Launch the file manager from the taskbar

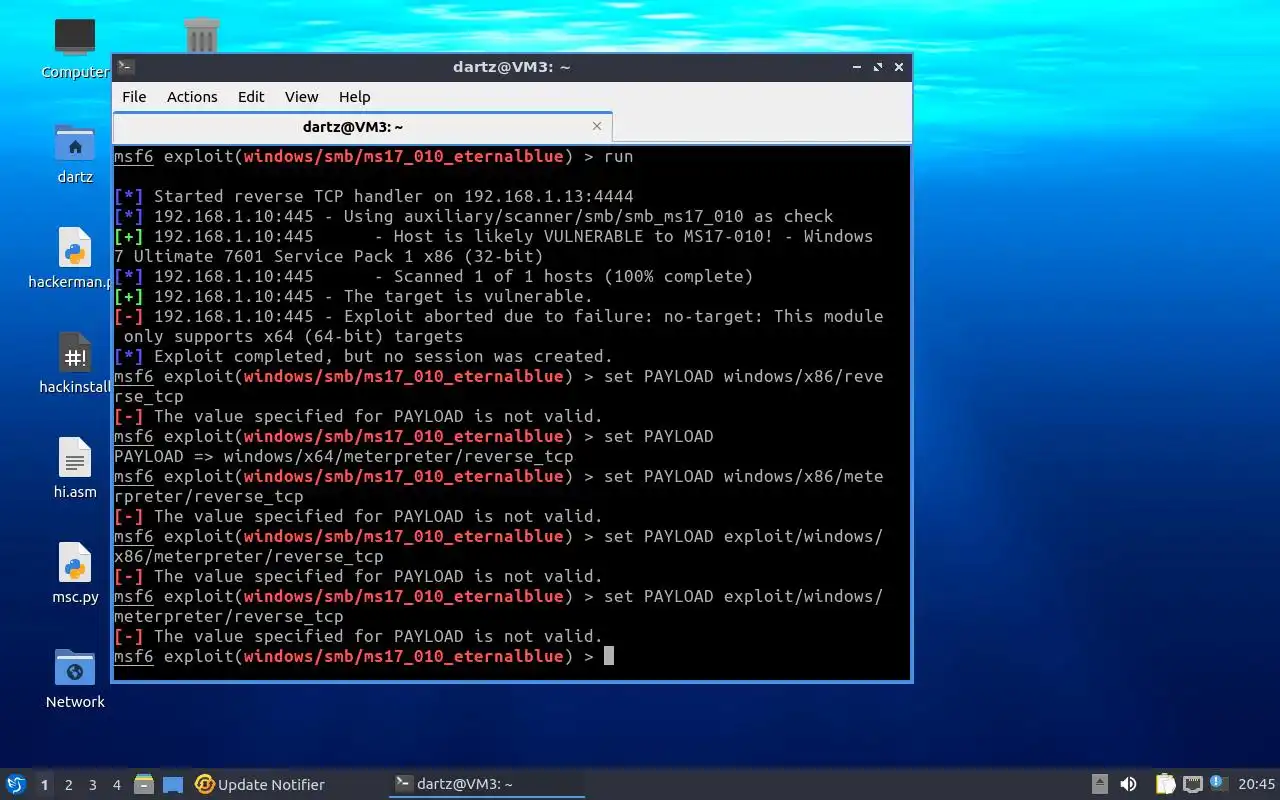click(143, 784)
